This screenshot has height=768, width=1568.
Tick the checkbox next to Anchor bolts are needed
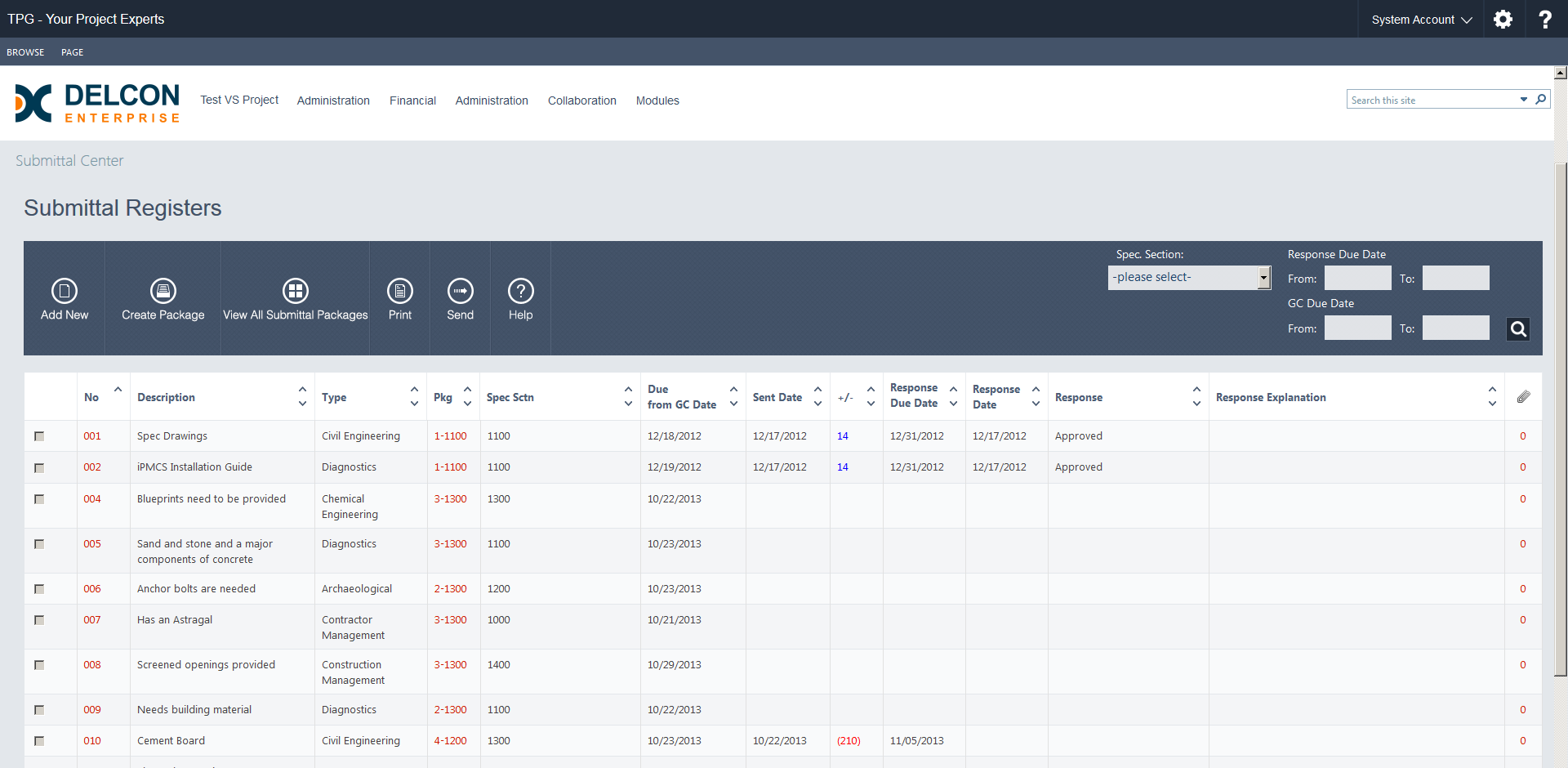tap(38, 588)
